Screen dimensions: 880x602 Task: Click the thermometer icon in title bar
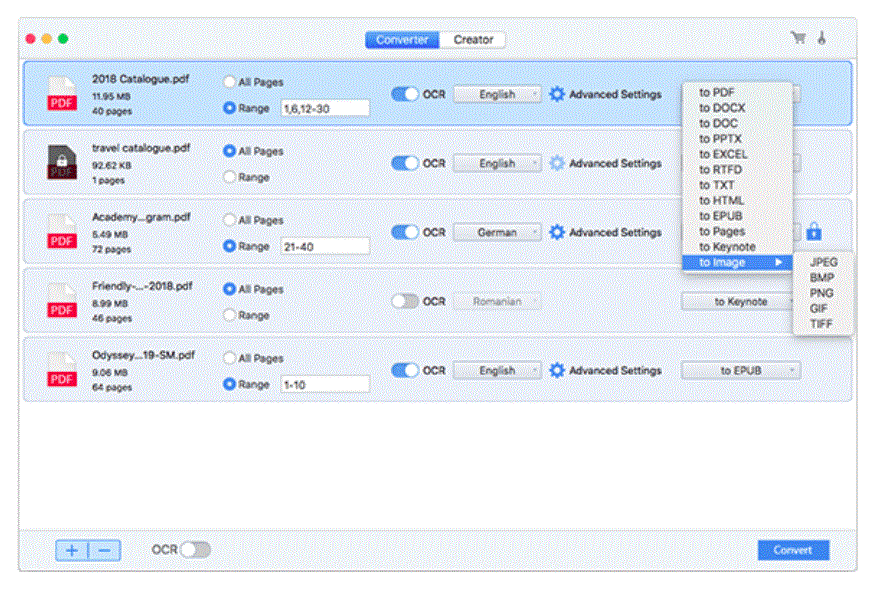(822, 38)
